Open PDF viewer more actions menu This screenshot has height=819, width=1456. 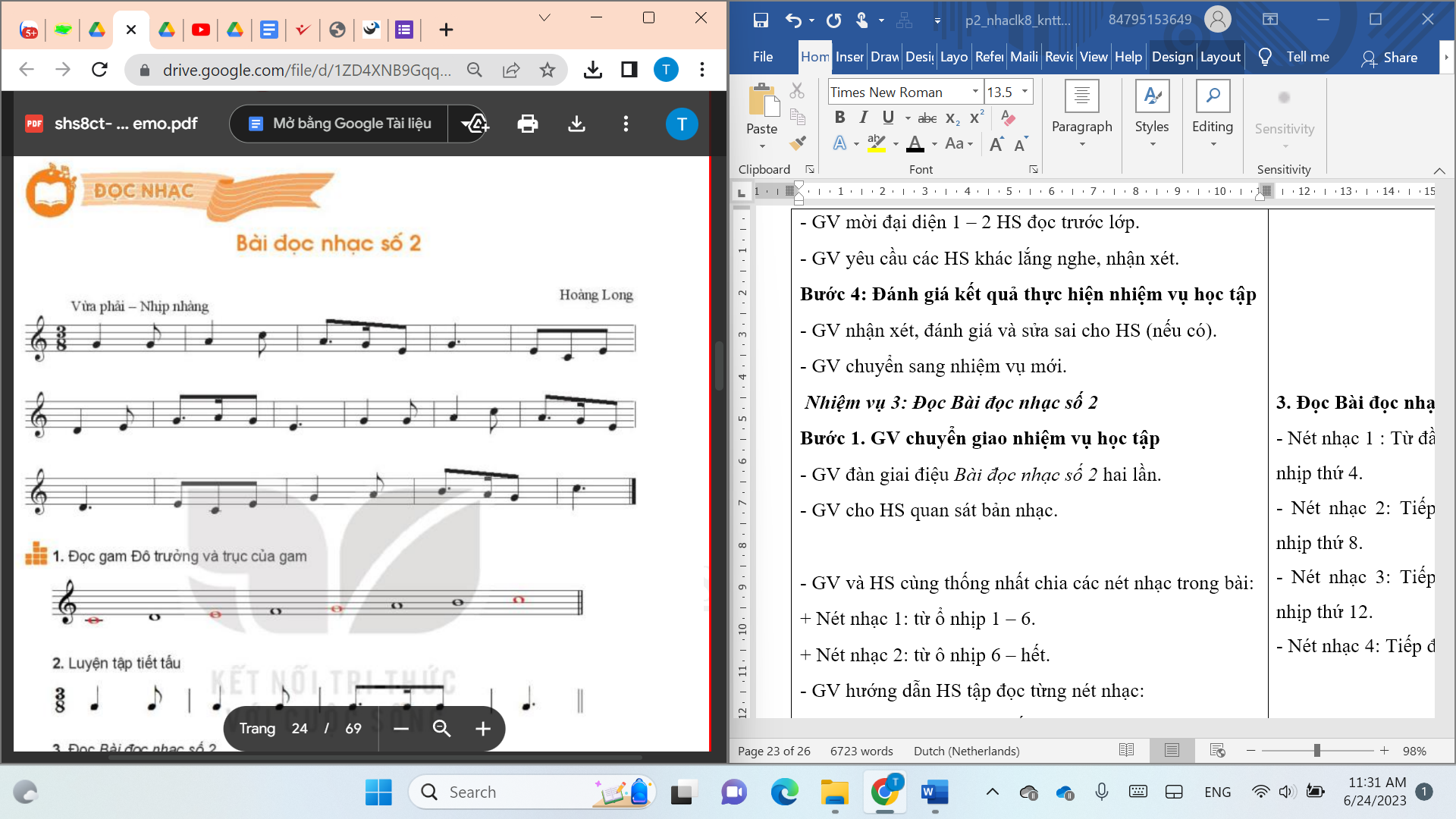pyautogui.click(x=626, y=124)
